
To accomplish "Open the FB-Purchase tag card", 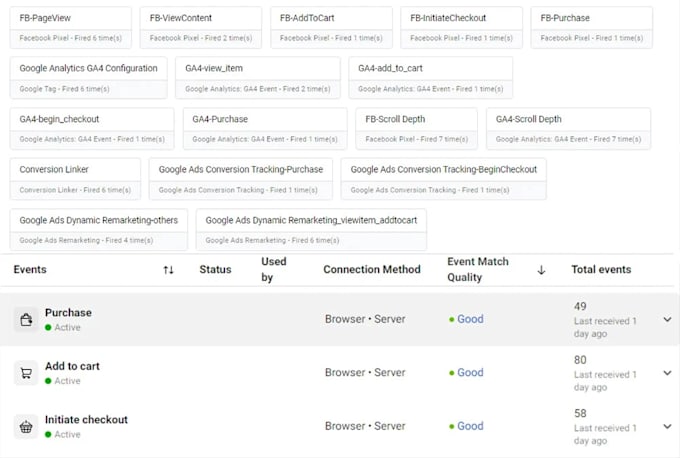I will (592, 27).
